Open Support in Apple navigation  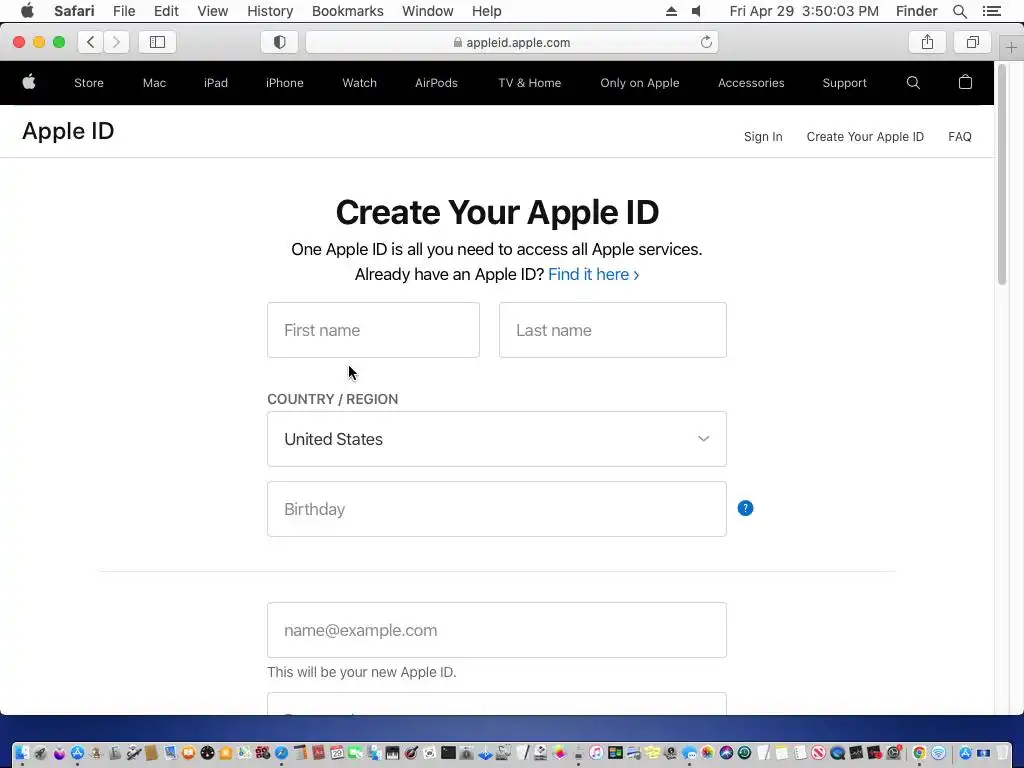click(844, 83)
